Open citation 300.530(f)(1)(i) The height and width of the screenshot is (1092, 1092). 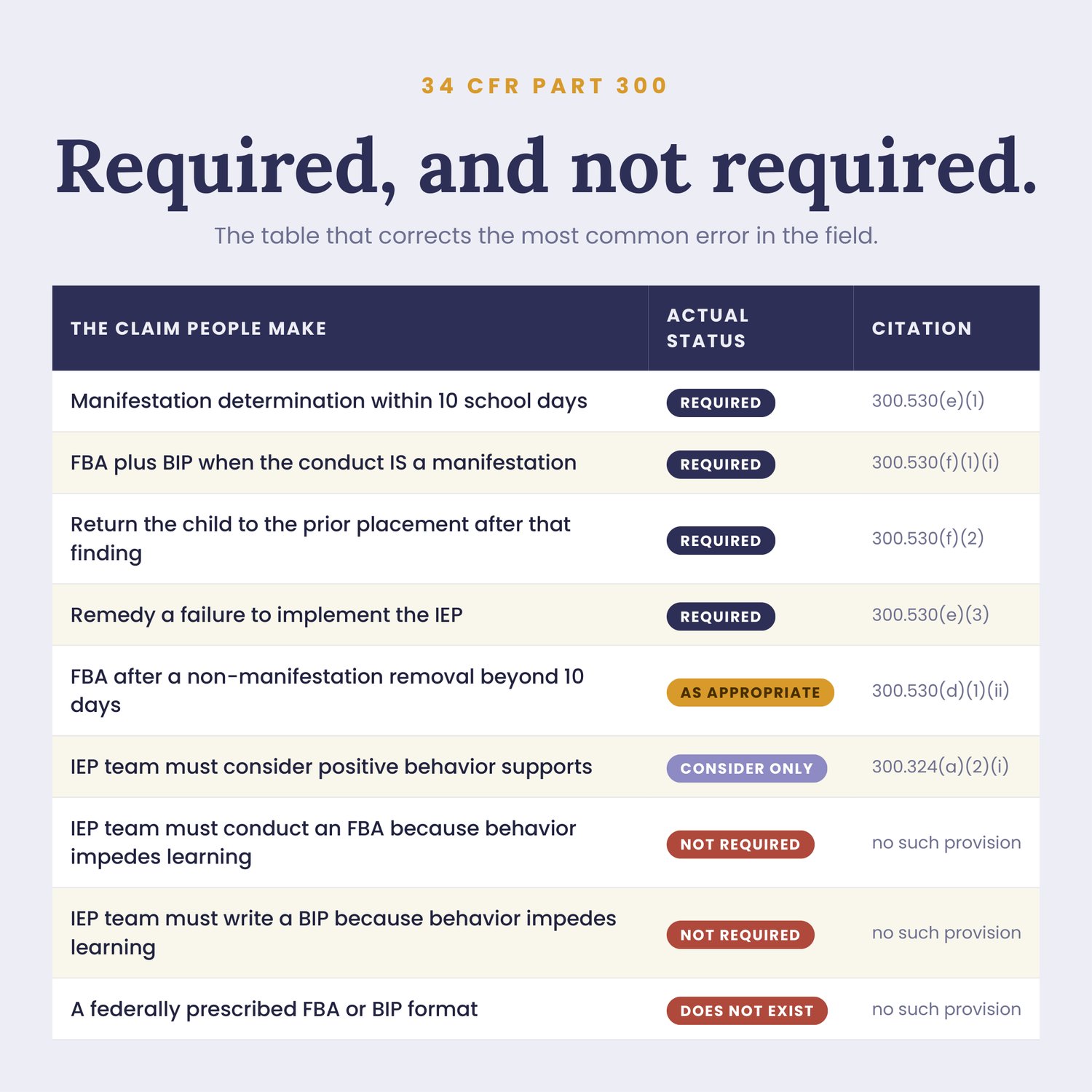coord(935,462)
